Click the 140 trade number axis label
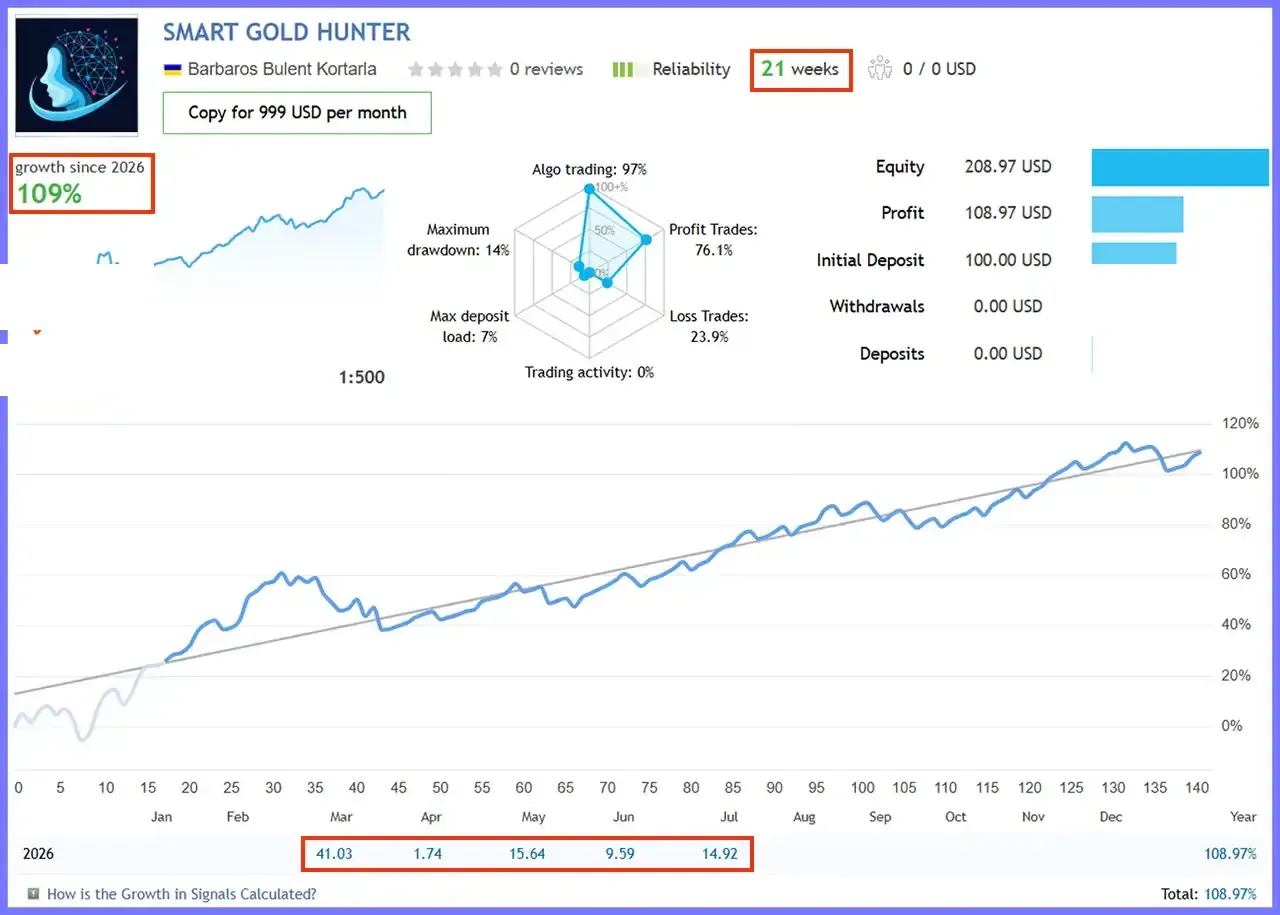The height and width of the screenshot is (915, 1280). 1197,788
